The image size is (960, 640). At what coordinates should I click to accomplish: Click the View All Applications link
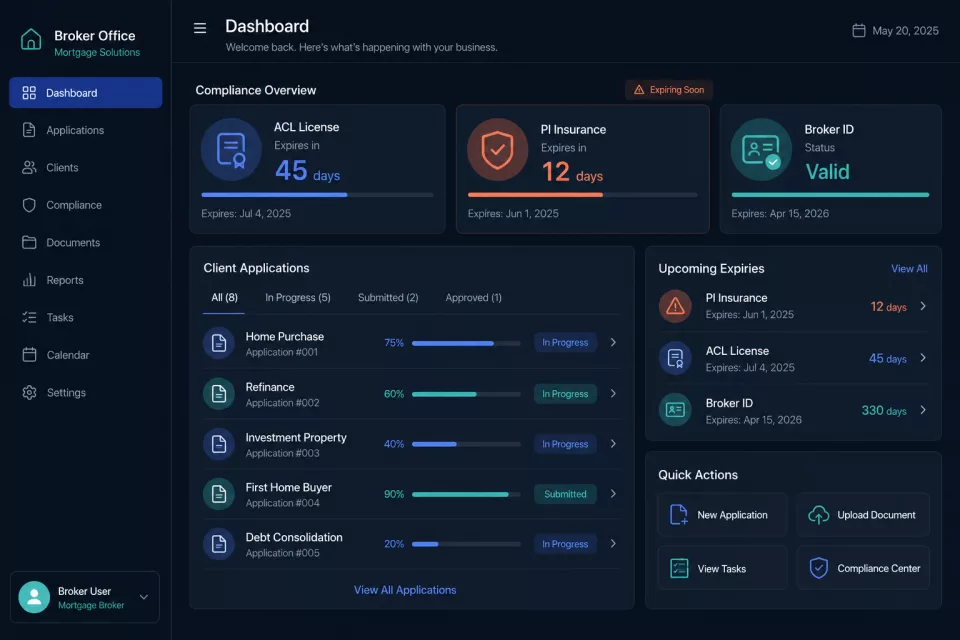pyautogui.click(x=405, y=590)
